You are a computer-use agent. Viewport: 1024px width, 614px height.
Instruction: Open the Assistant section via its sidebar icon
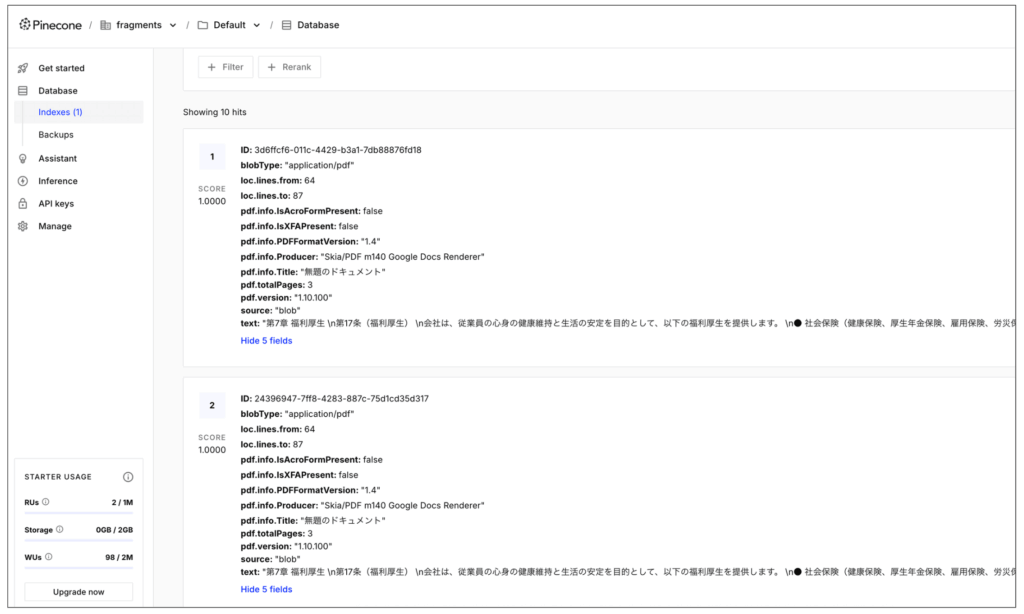[x=22, y=158]
